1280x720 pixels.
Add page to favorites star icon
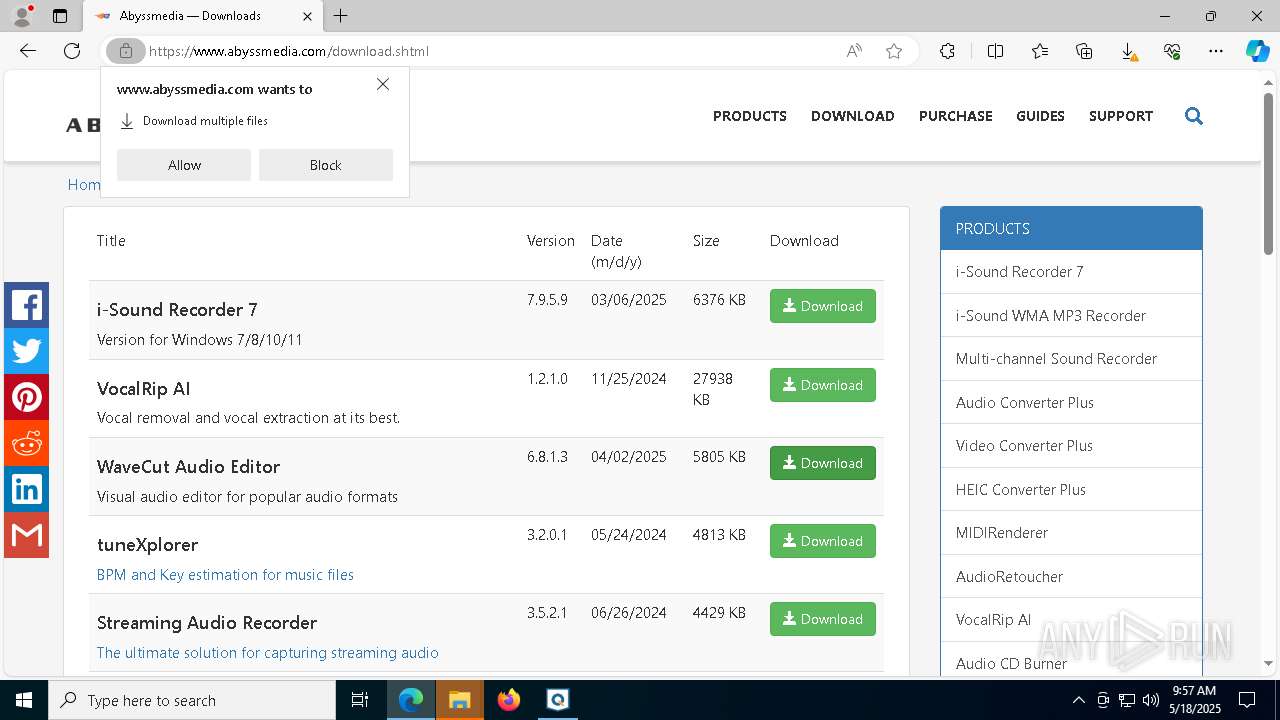(894, 51)
